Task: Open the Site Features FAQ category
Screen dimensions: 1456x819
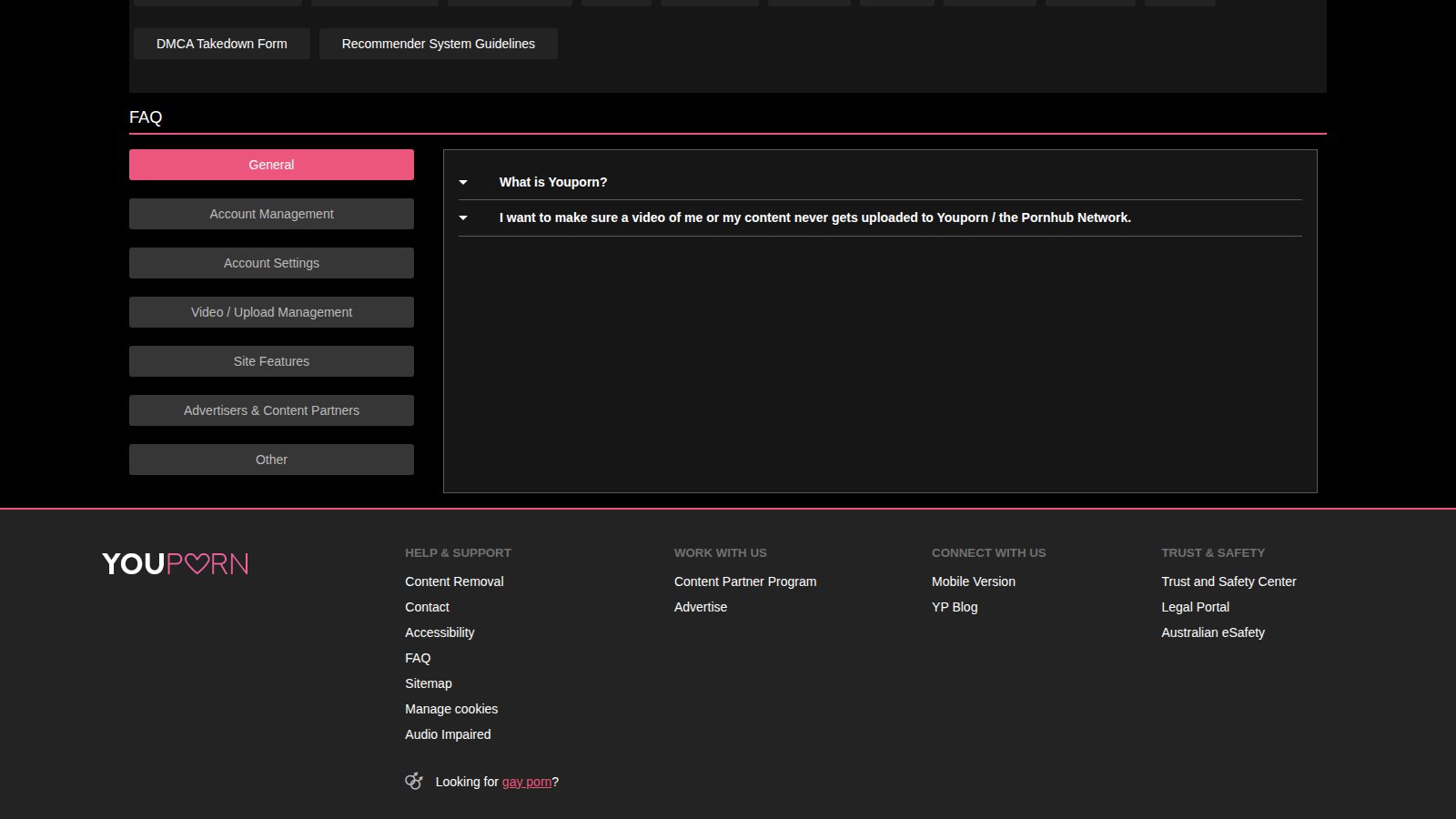Action: (x=271, y=361)
